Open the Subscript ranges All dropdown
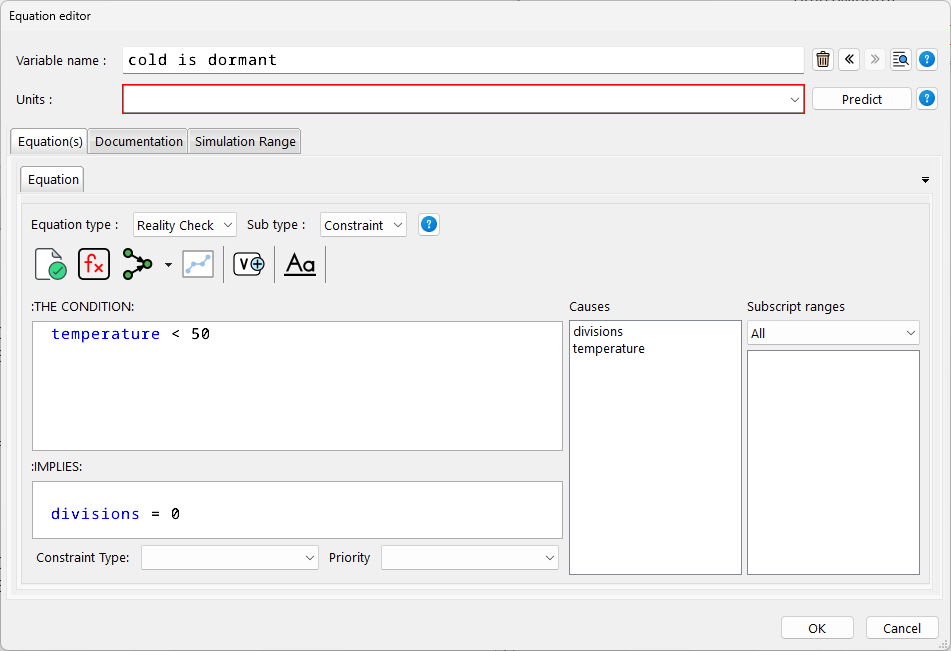Image resolution: width=951 pixels, height=651 pixels. point(832,333)
